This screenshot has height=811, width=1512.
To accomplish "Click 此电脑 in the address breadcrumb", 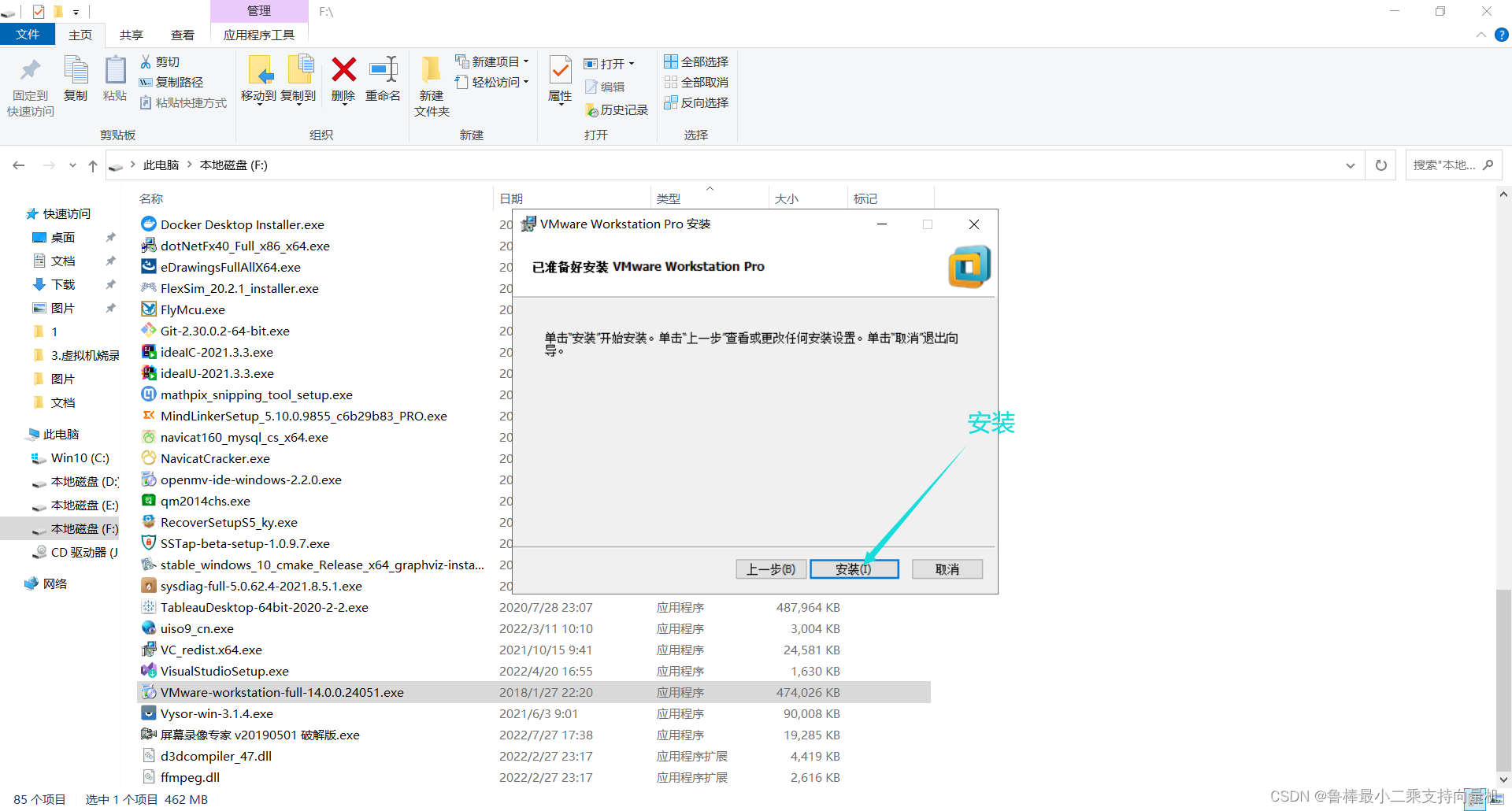I will (161, 165).
